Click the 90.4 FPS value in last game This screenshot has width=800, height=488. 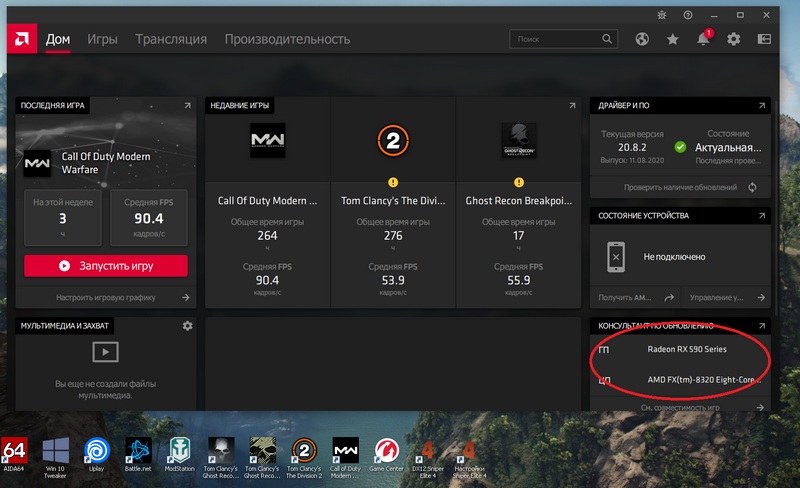pyautogui.click(x=149, y=218)
